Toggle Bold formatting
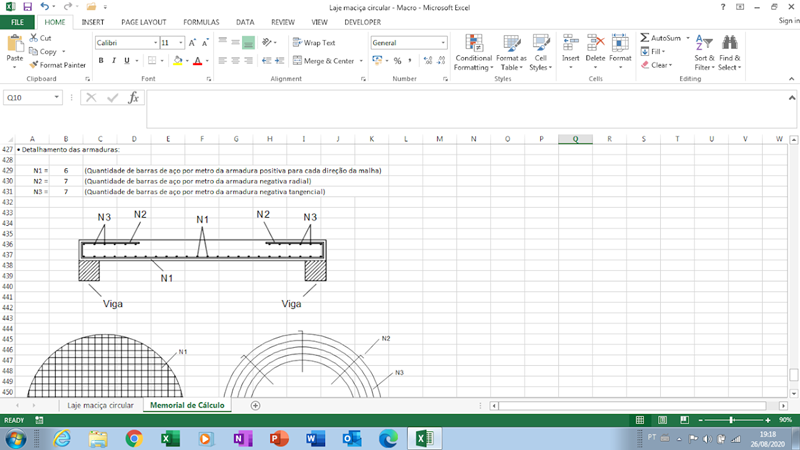 coord(101,61)
